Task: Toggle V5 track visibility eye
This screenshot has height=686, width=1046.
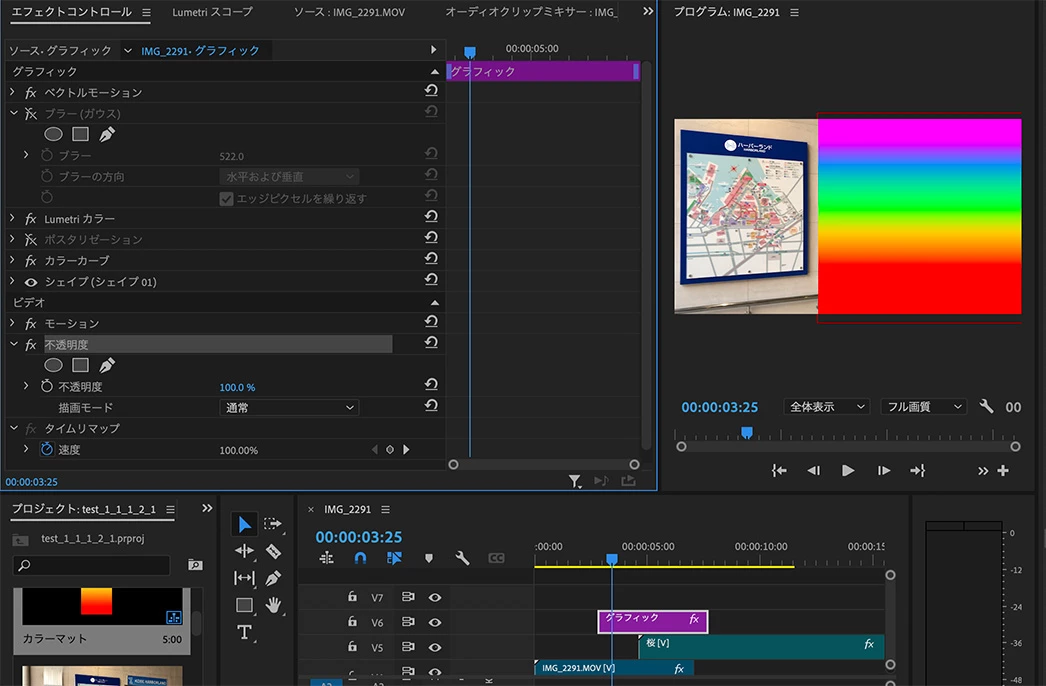Action: tap(435, 647)
